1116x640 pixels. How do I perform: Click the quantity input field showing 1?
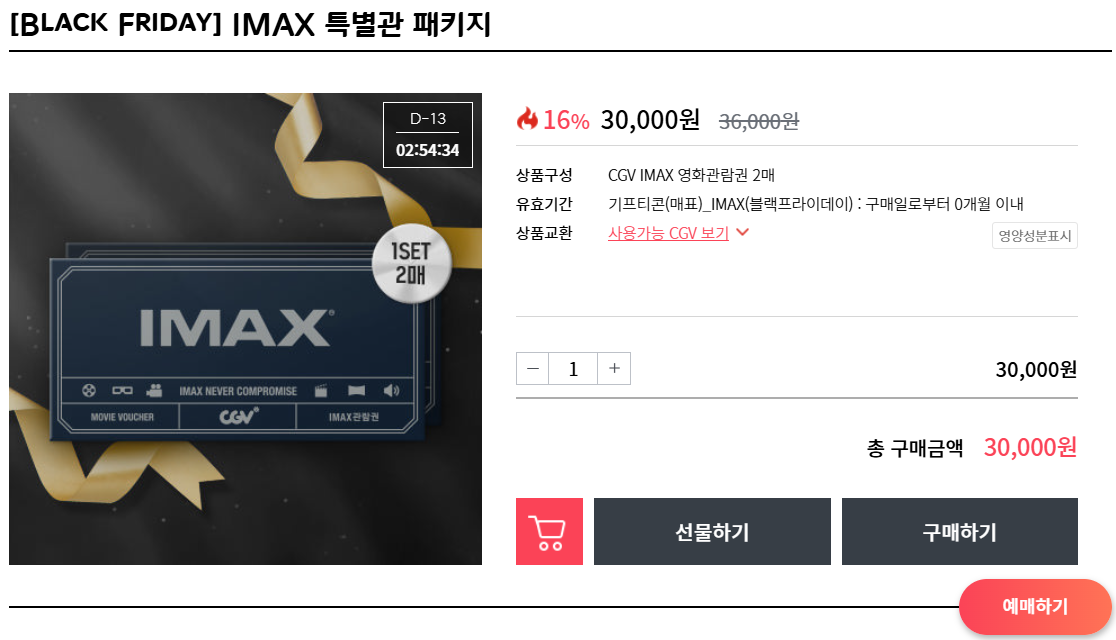[x=573, y=369]
